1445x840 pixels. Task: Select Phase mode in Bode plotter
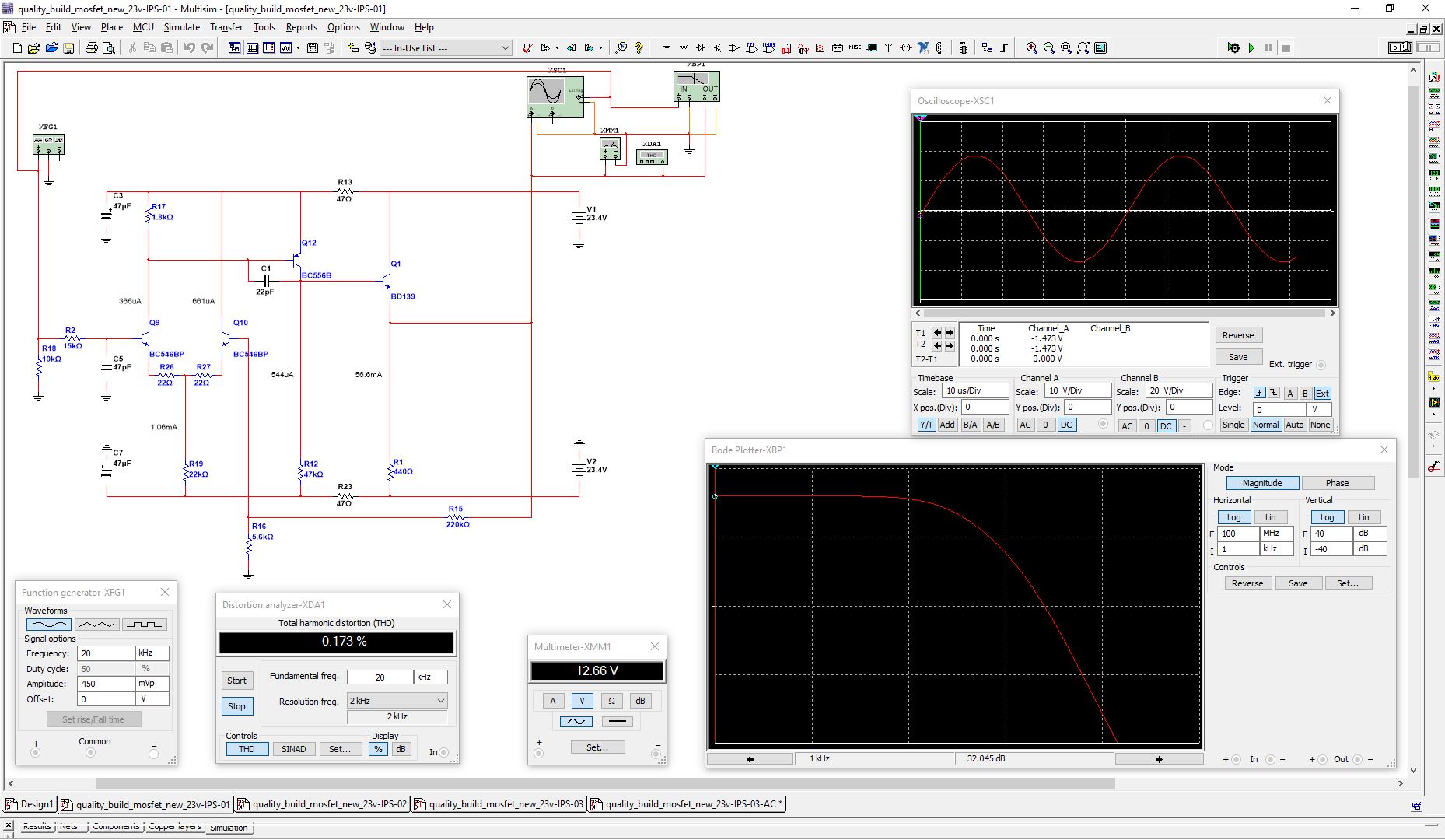coord(1338,483)
